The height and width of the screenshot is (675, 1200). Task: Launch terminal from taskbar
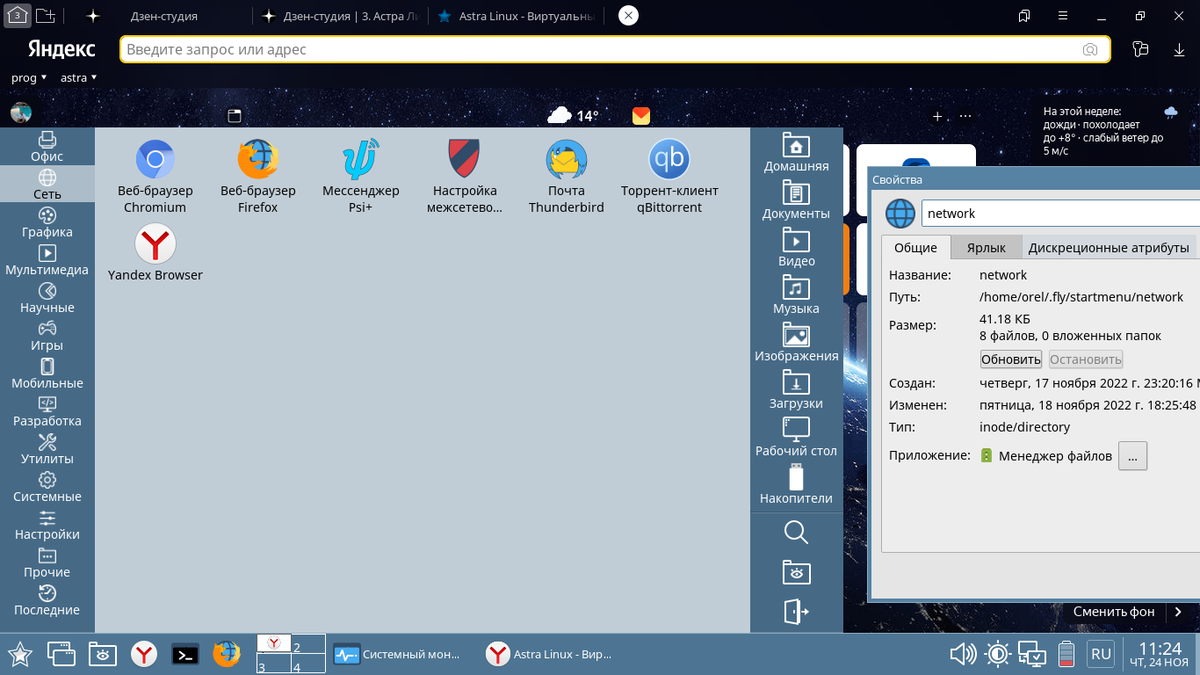[x=185, y=655]
